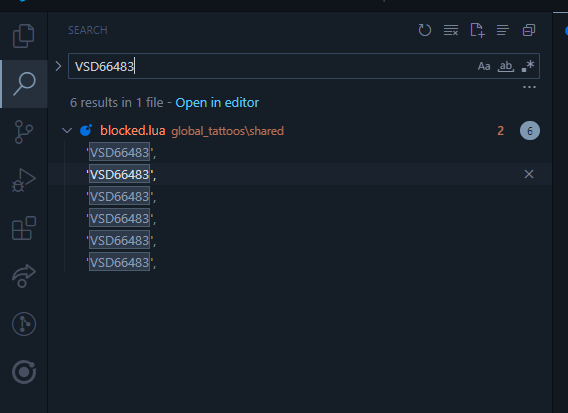Open the Git Graph circle icon
The height and width of the screenshot is (413, 568).
pyautogui.click(x=24, y=324)
